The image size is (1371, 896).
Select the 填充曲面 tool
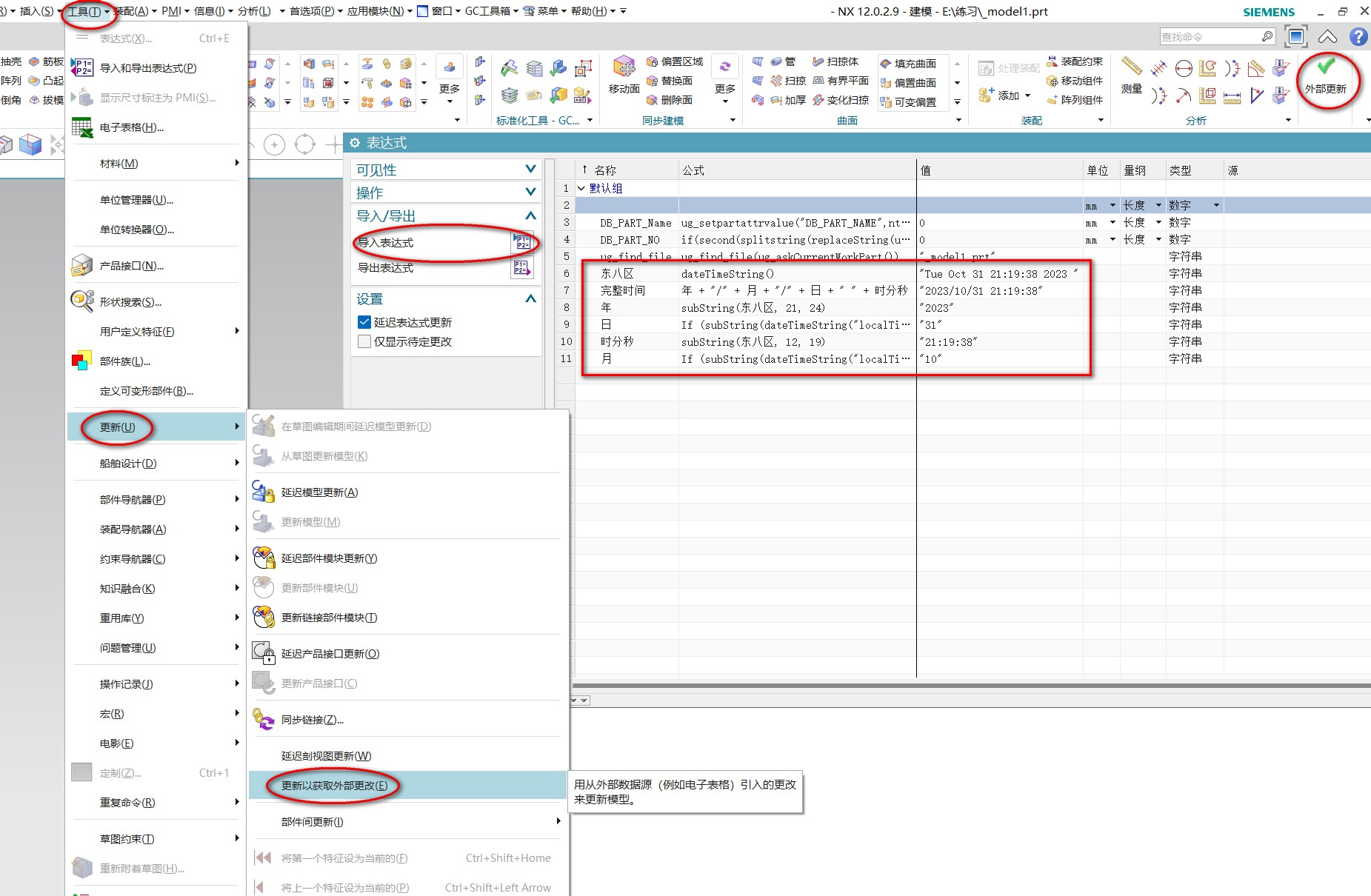tap(908, 64)
